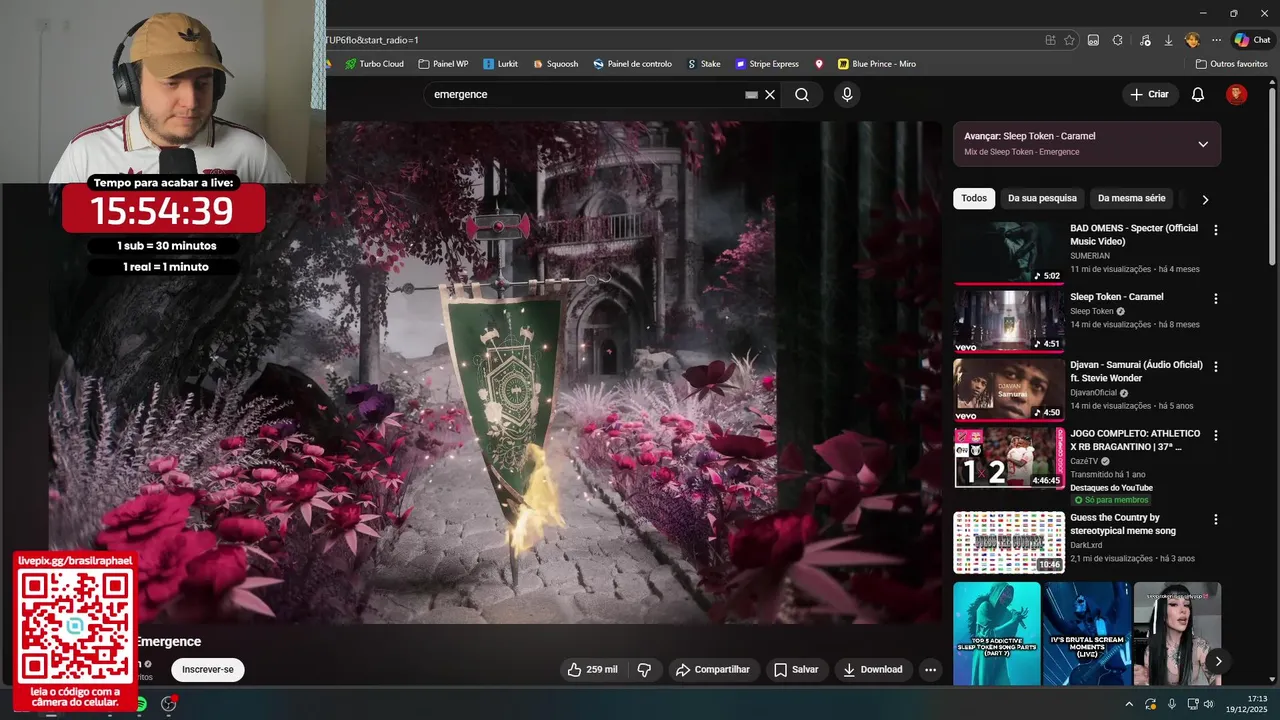The height and width of the screenshot is (720, 1280).
Task: Open options menu for Djavan - Samurai
Action: pos(1216,367)
